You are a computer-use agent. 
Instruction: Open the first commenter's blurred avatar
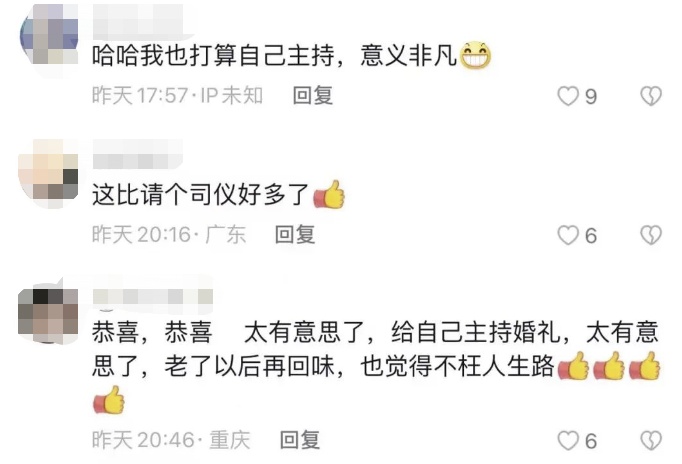tap(49, 35)
